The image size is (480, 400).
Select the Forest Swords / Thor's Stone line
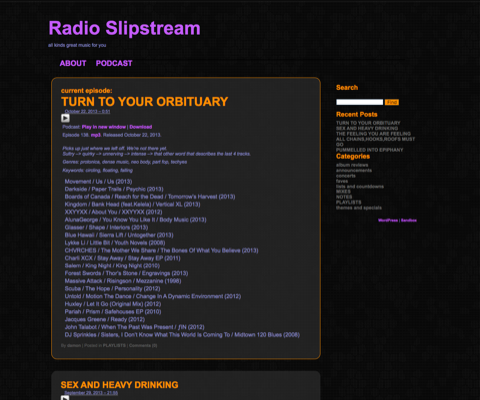point(126,274)
